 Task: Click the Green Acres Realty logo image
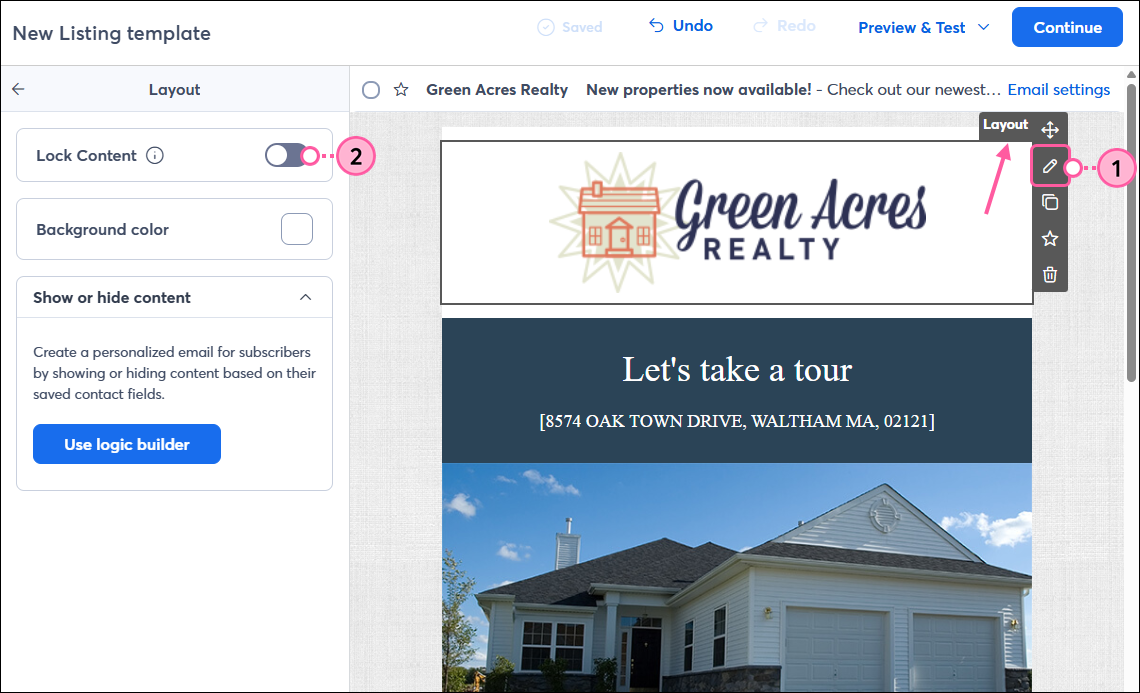pos(736,222)
